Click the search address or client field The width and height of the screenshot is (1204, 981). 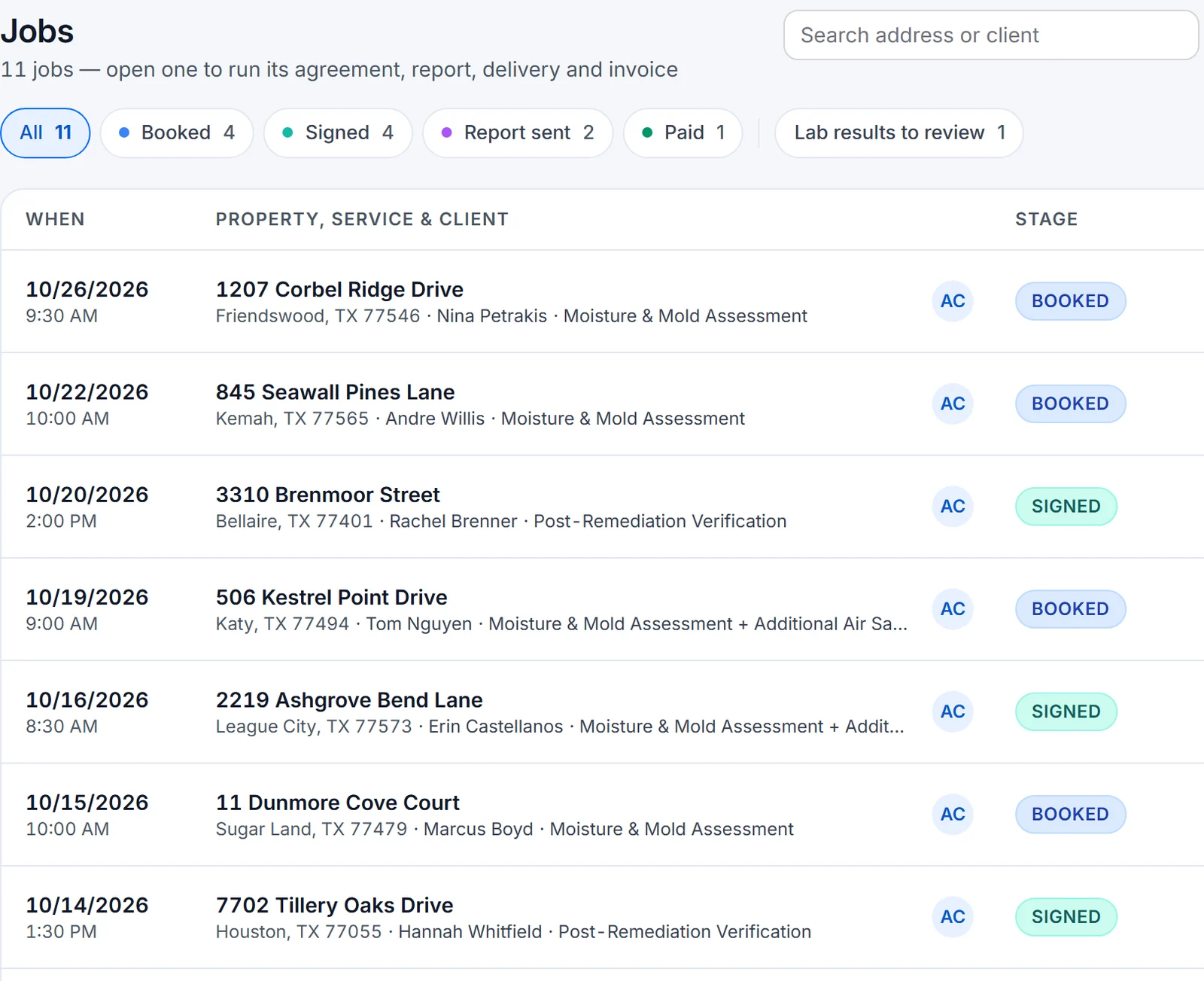click(x=991, y=35)
